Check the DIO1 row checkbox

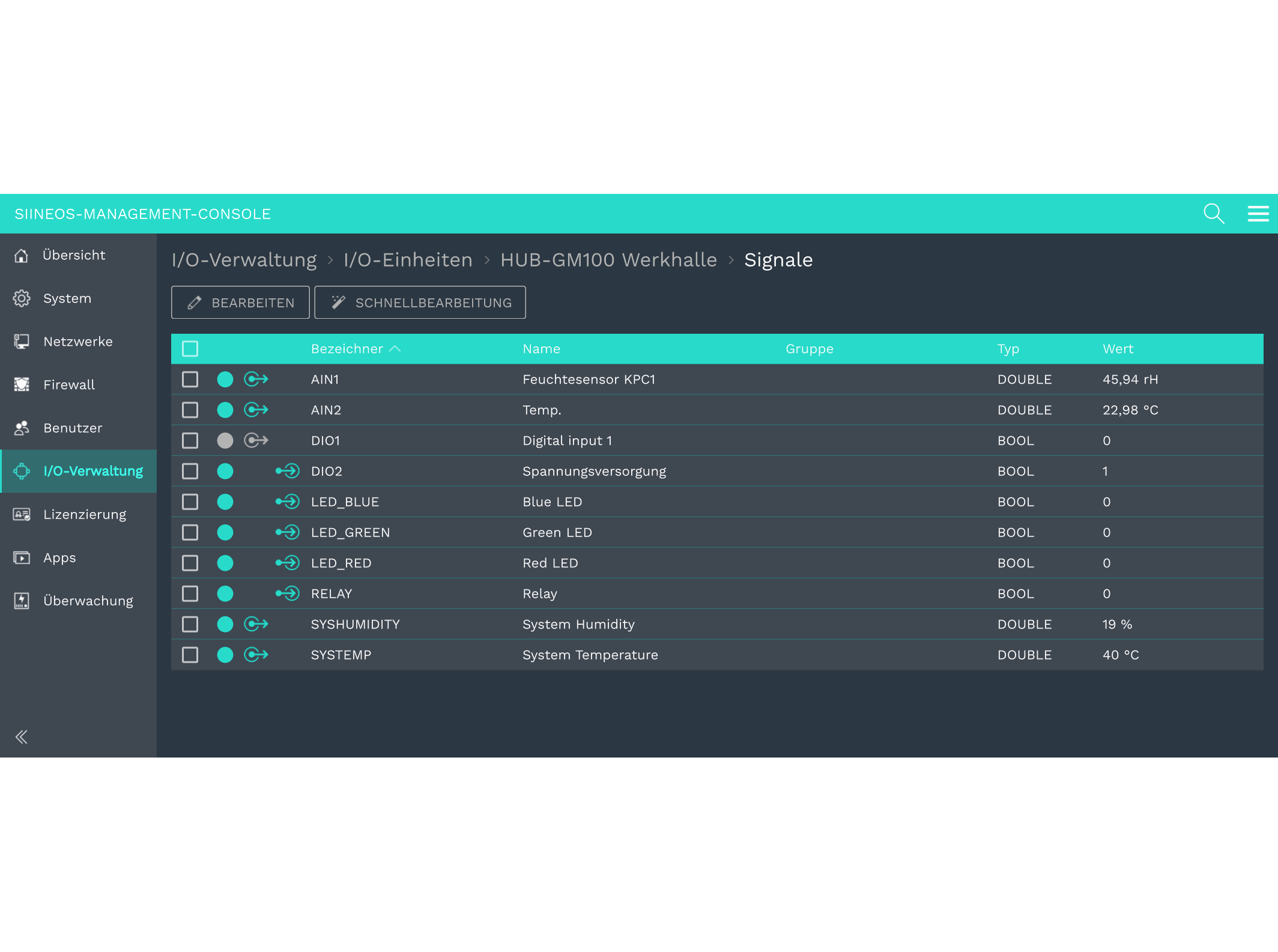(x=190, y=441)
